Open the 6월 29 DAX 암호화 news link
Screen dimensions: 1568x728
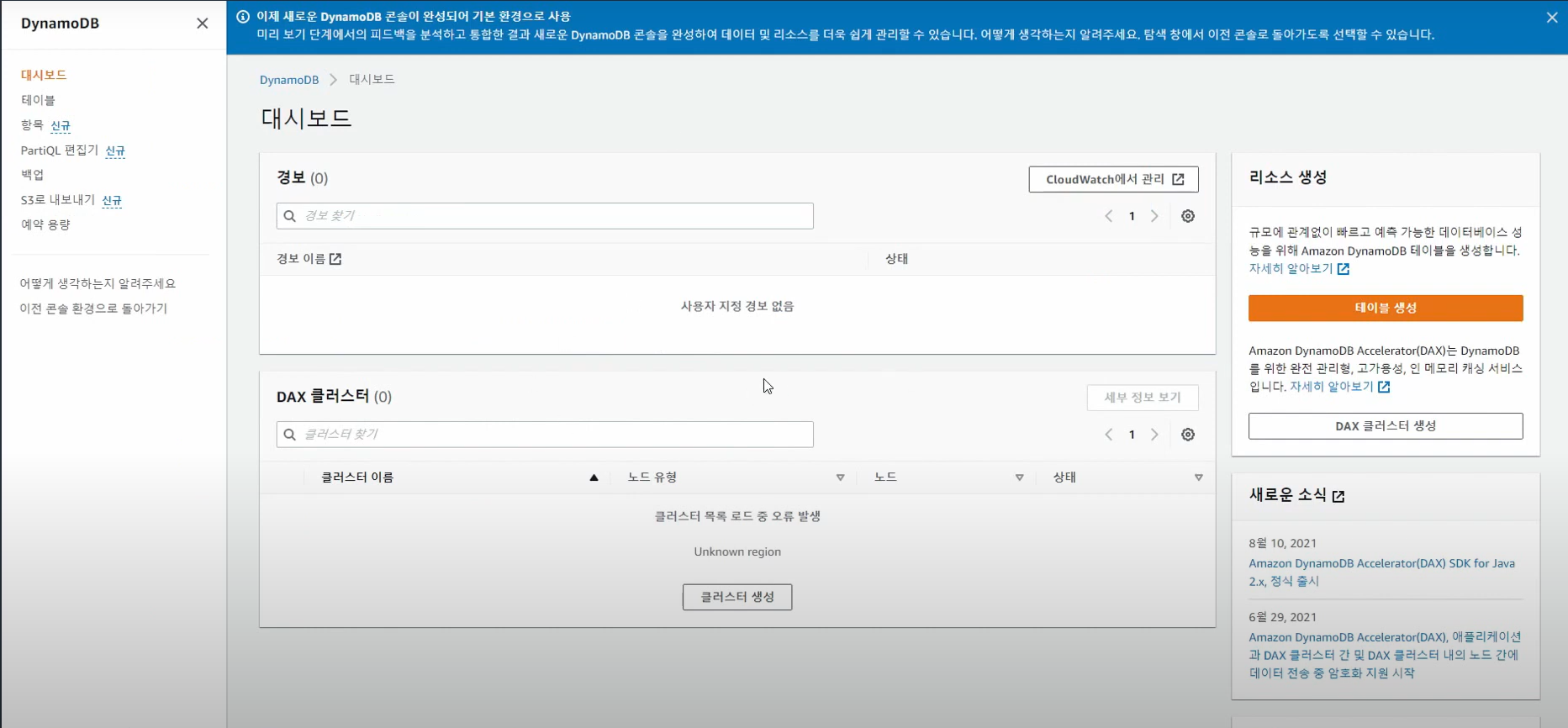click(1385, 655)
